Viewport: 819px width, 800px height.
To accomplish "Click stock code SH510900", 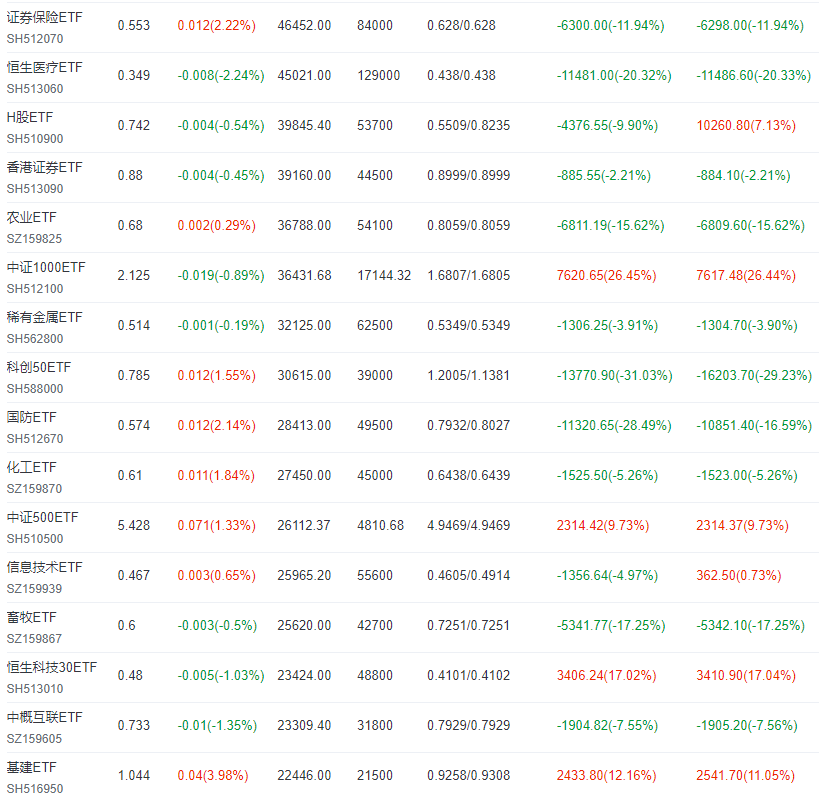I will pos(35,139).
